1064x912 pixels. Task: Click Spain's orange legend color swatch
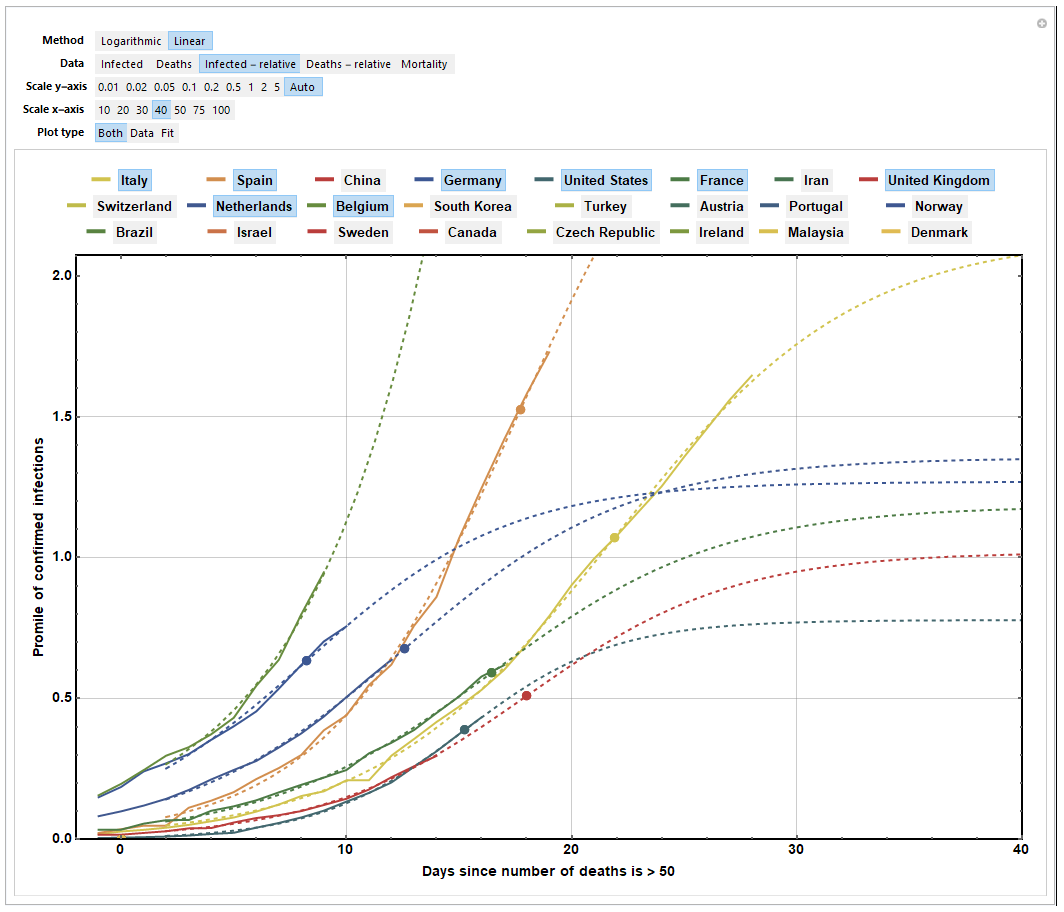click(216, 180)
